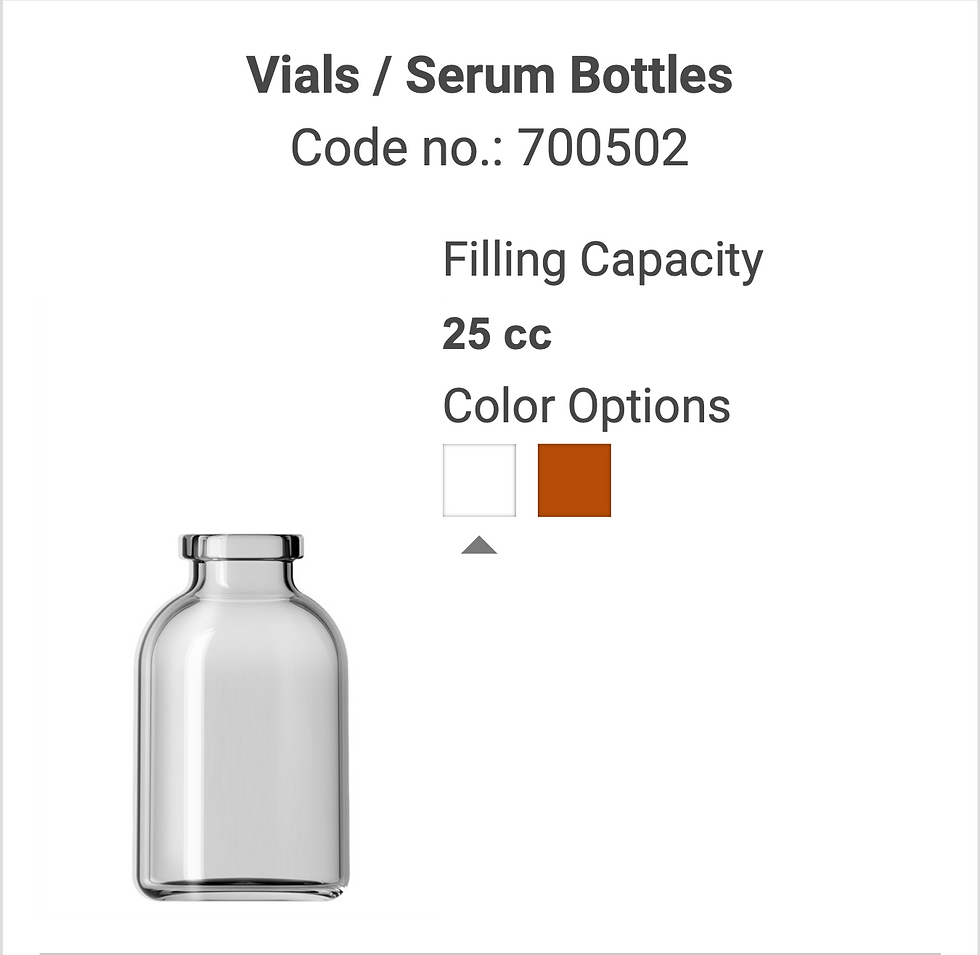
Task: Click the number 25 in capacity
Action: click(x=465, y=333)
